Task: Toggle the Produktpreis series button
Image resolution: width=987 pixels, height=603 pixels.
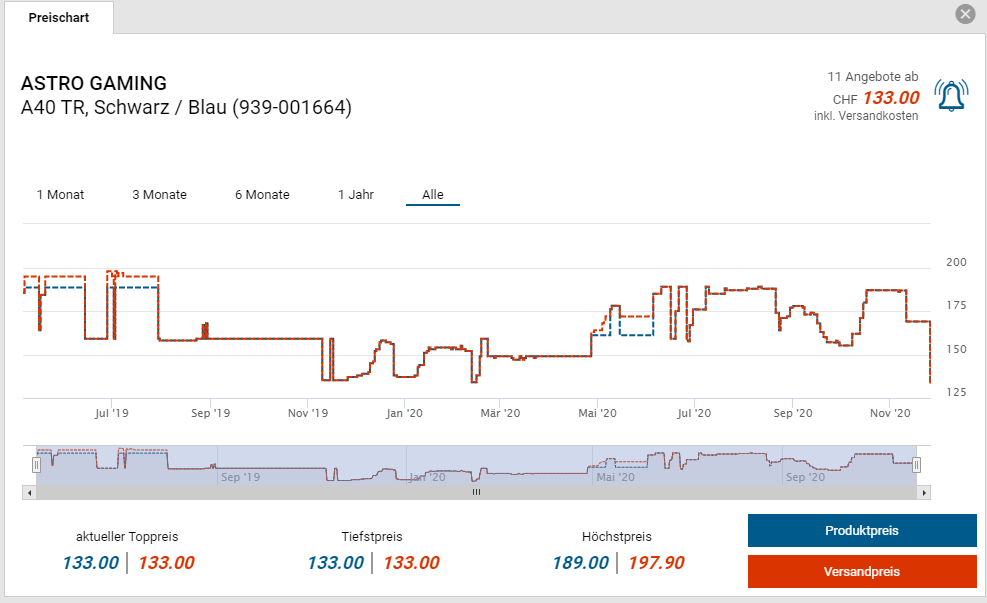Action: tap(861, 531)
